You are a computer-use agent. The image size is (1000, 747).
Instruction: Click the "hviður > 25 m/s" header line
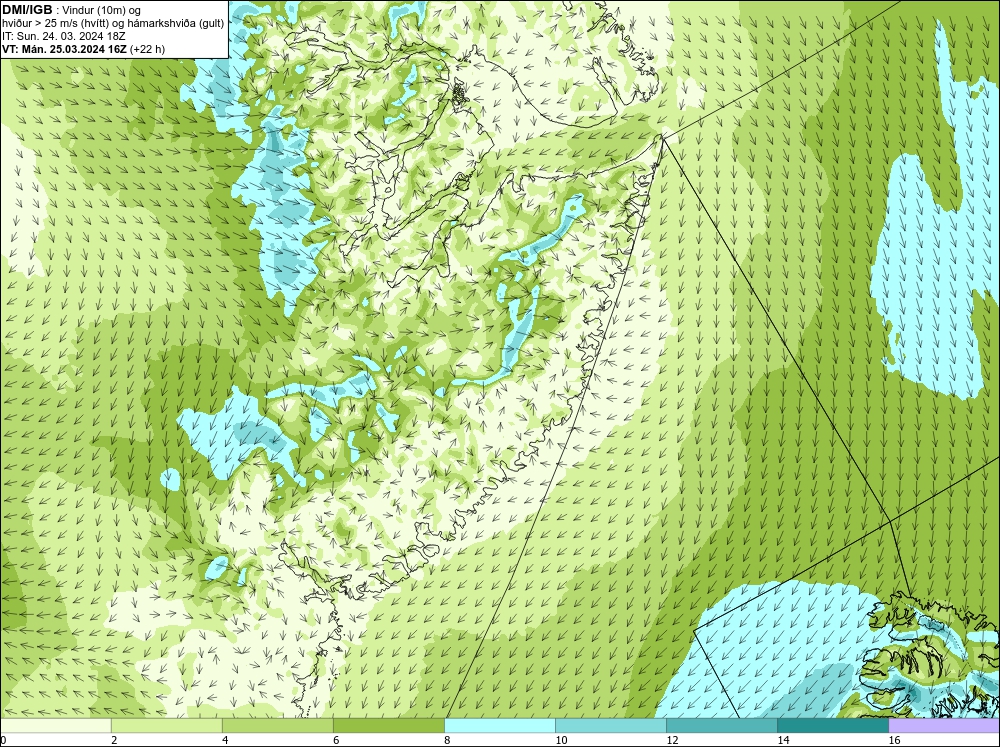coord(113,23)
